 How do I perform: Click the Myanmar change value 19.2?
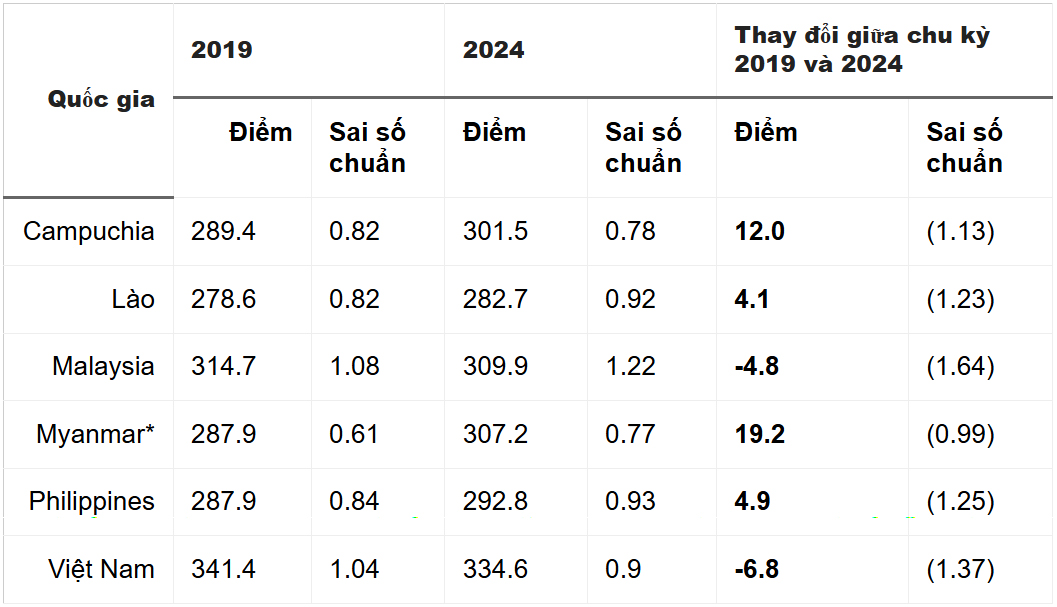tap(759, 435)
